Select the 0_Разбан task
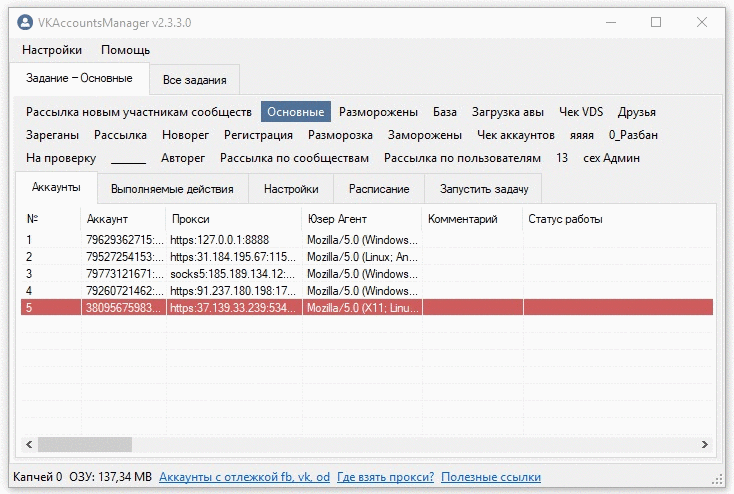 (x=633, y=135)
